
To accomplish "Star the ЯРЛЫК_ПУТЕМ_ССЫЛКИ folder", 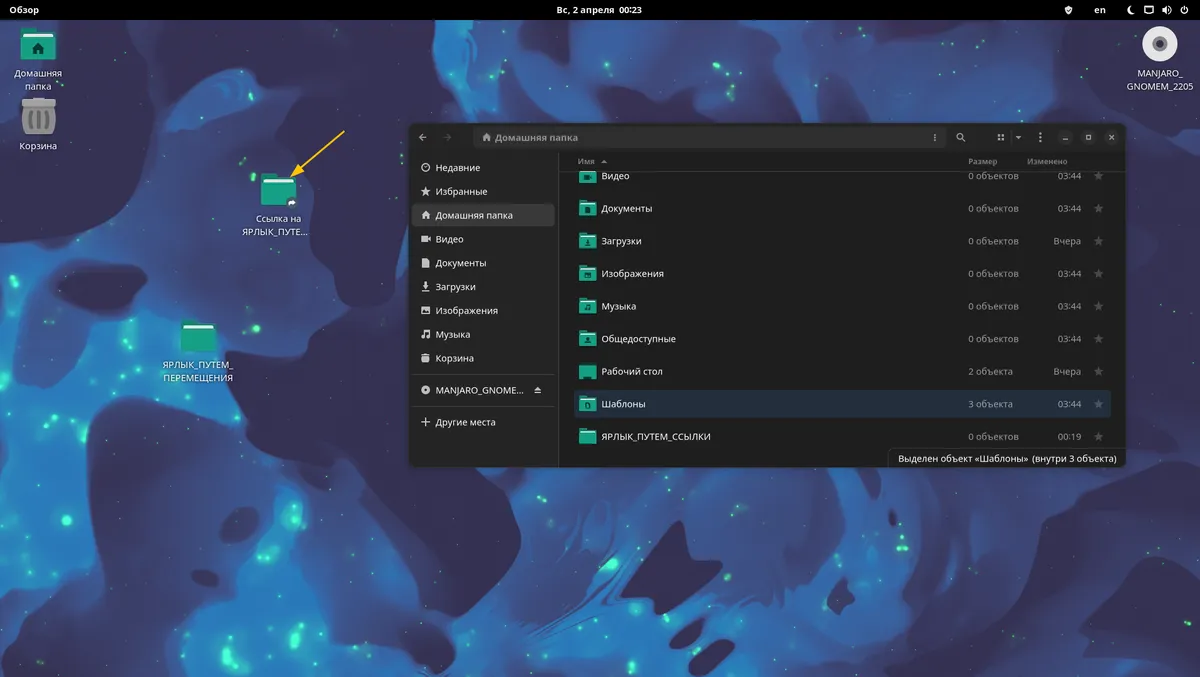I will (1098, 437).
